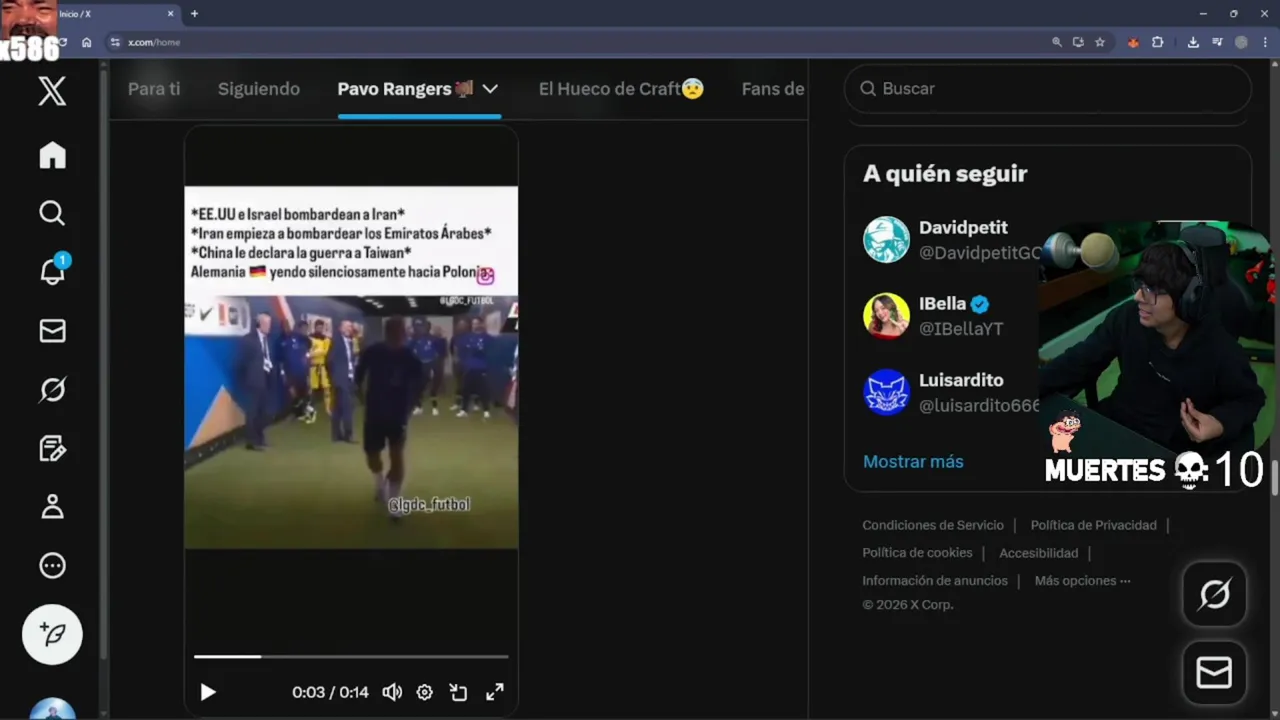Screen dimensions: 1280x720
Task: Open new browser tab with plus
Action: 194,14
